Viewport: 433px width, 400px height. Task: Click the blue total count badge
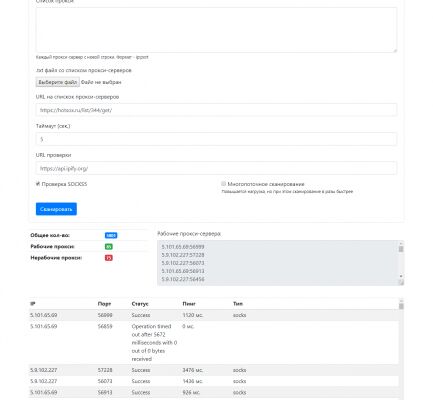coord(111,235)
